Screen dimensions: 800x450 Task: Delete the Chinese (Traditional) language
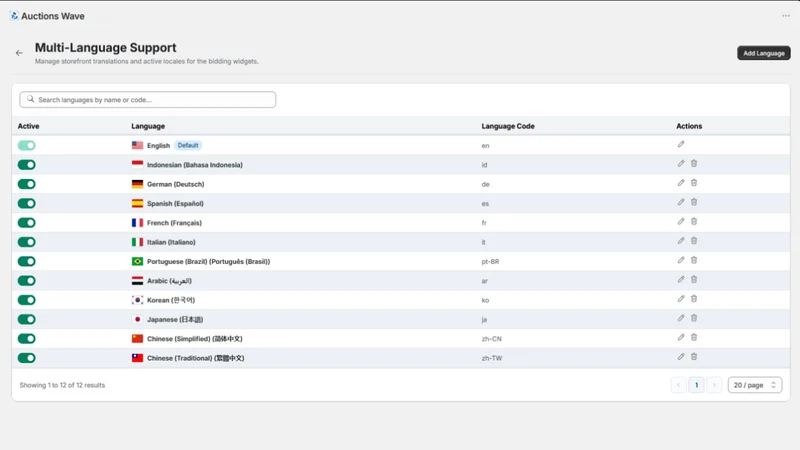(x=694, y=357)
